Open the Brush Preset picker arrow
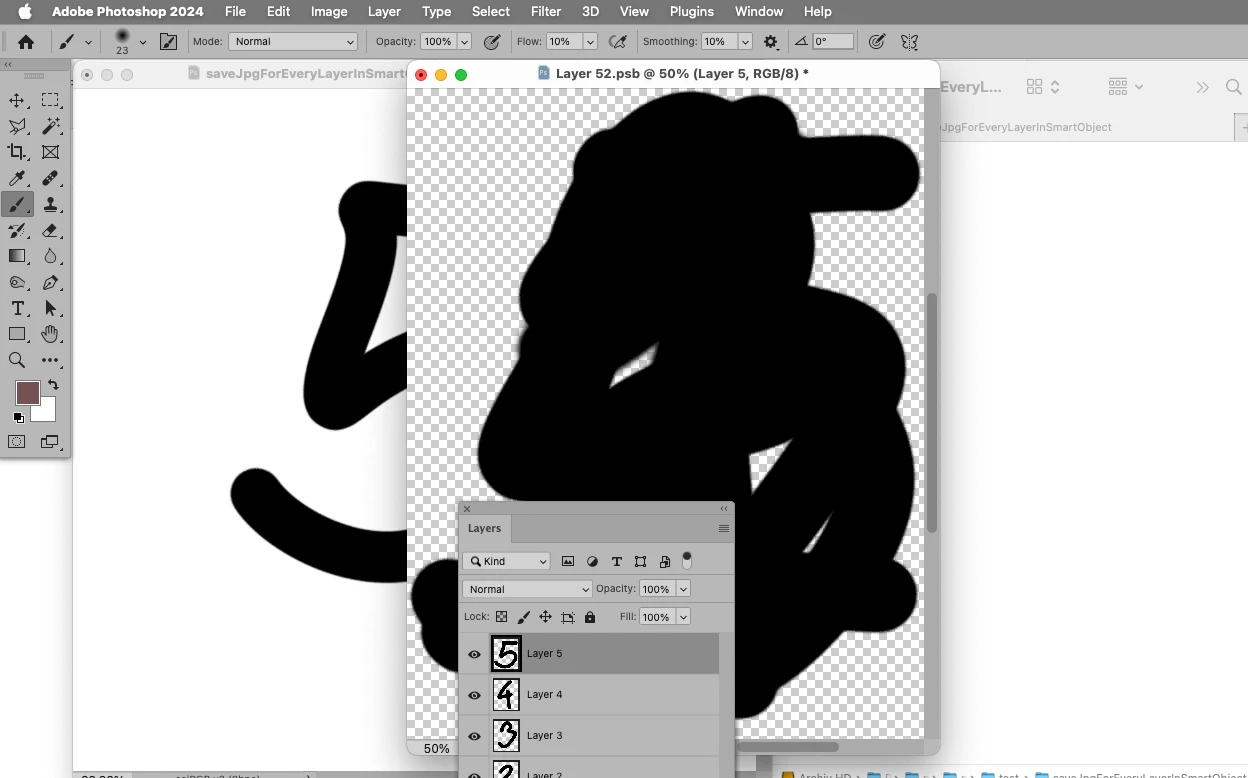 (x=143, y=42)
